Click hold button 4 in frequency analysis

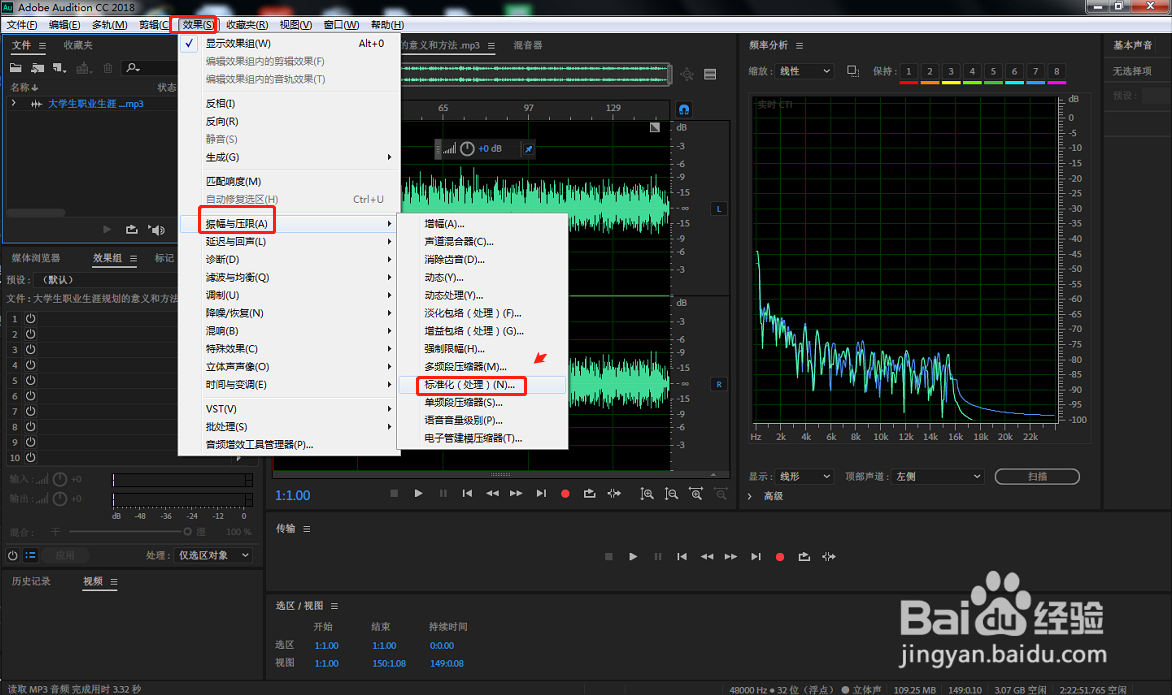(972, 72)
